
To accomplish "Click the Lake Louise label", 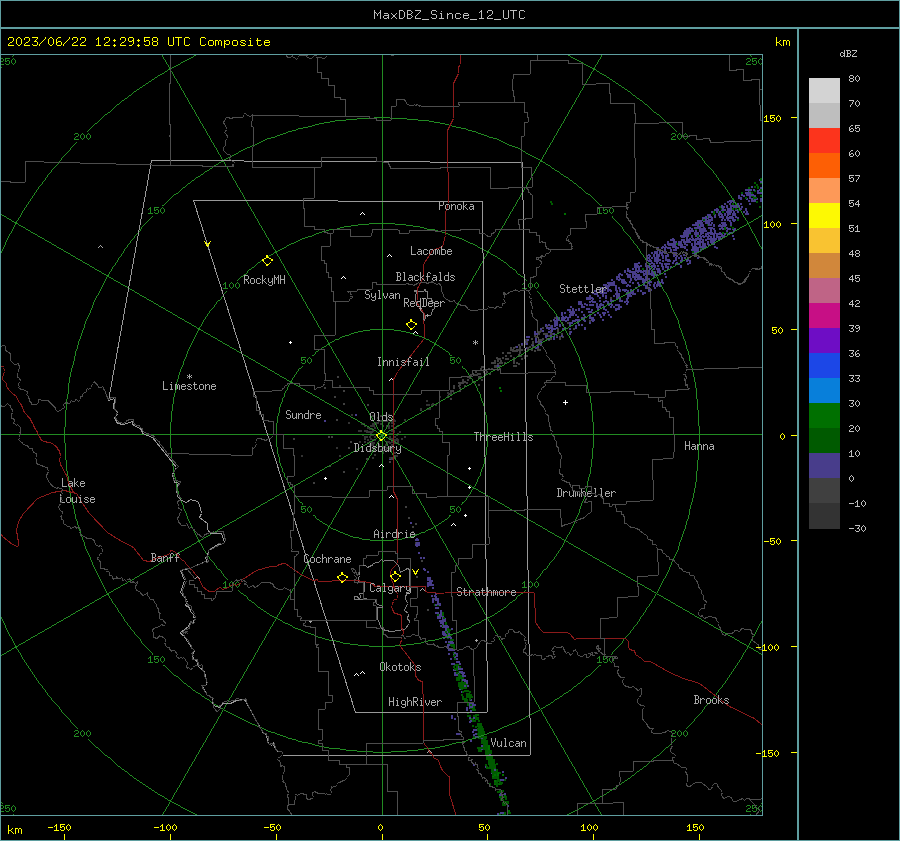I will point(77,491).
